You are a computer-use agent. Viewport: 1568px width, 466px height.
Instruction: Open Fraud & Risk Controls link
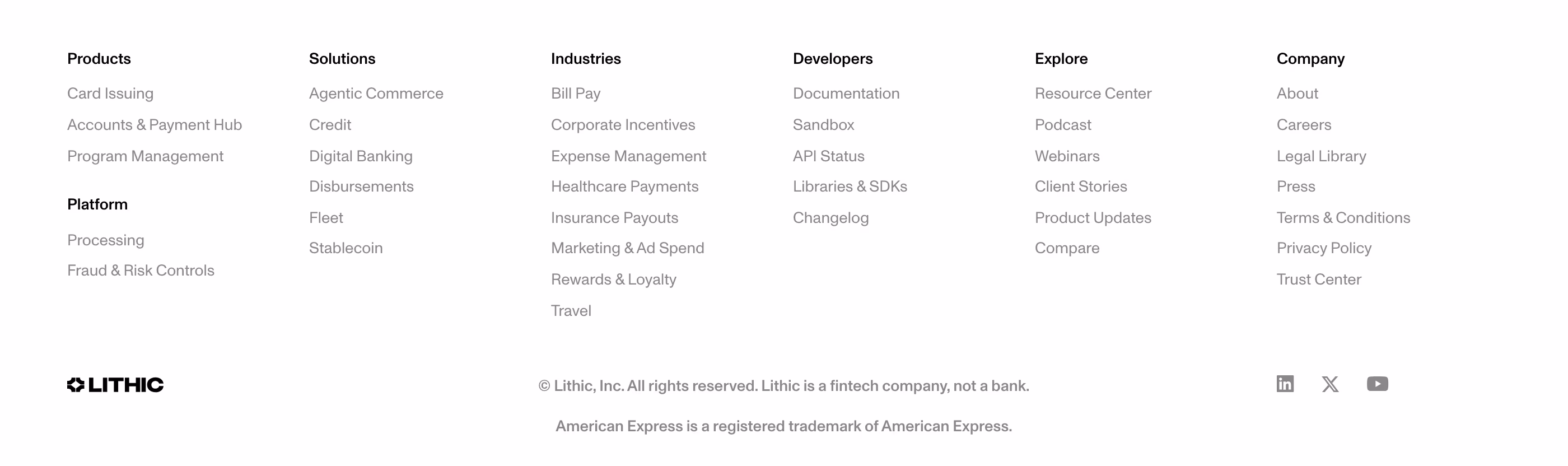(x=141, y=271)
